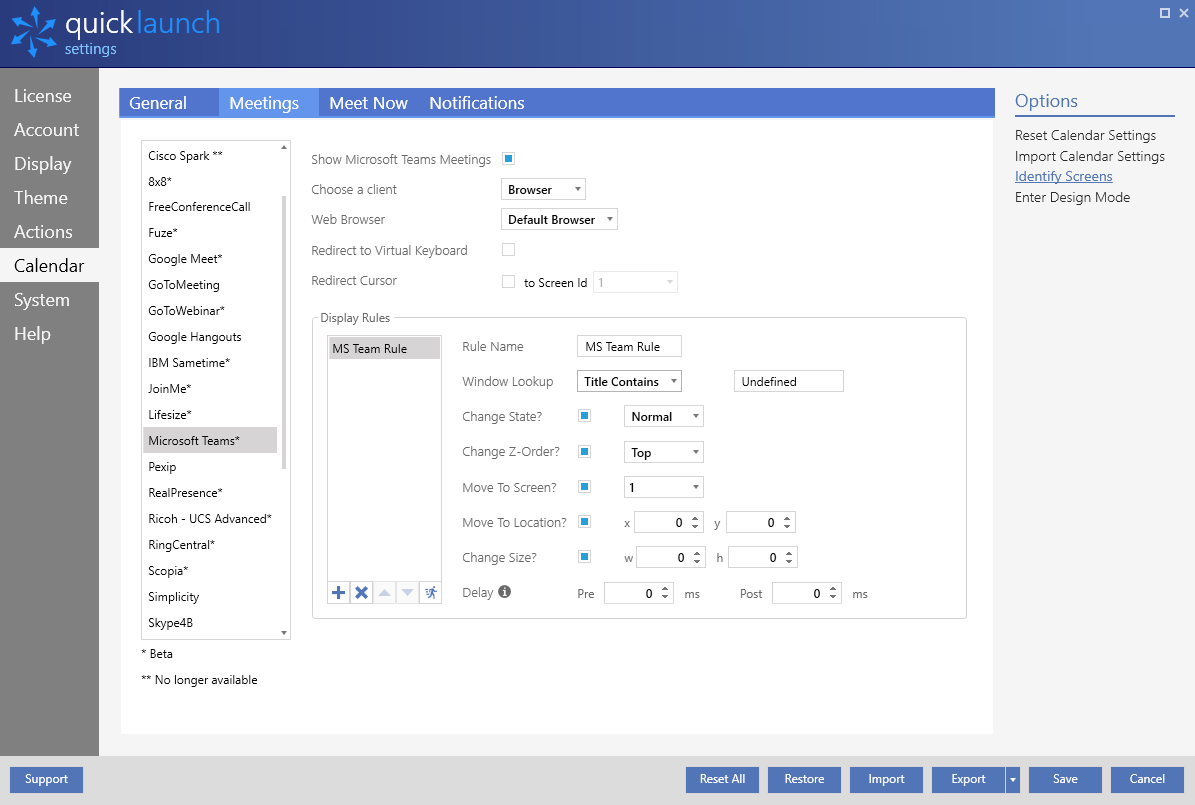Enable Redirect Cursor checkbox

(x=508, y=281)
